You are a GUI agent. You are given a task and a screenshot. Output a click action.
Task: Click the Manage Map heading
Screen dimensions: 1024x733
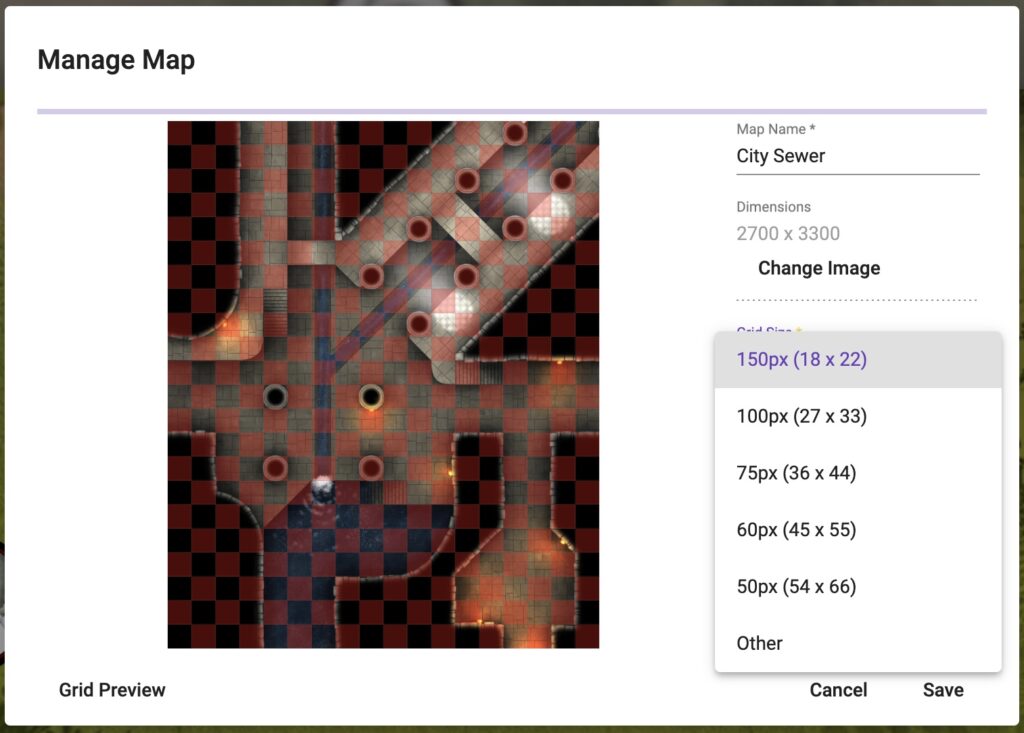pyautogui.click(x=116, y=60)
